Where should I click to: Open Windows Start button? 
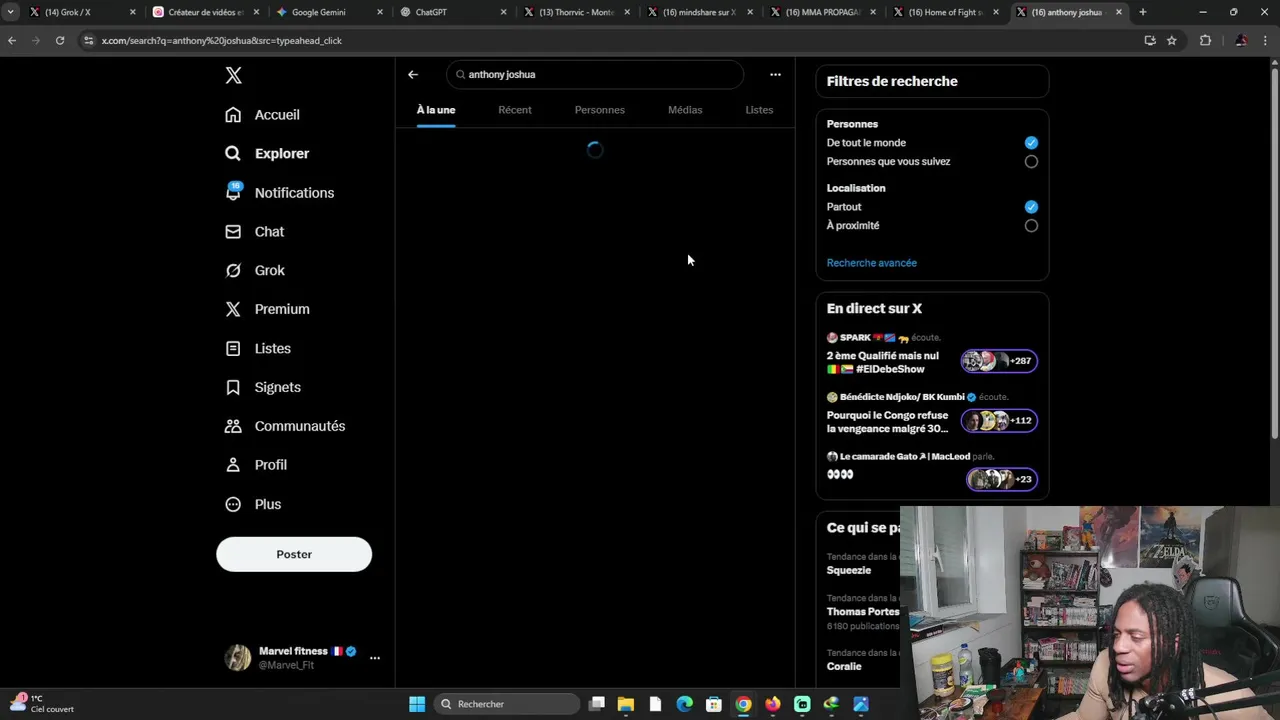coord(417,704)
